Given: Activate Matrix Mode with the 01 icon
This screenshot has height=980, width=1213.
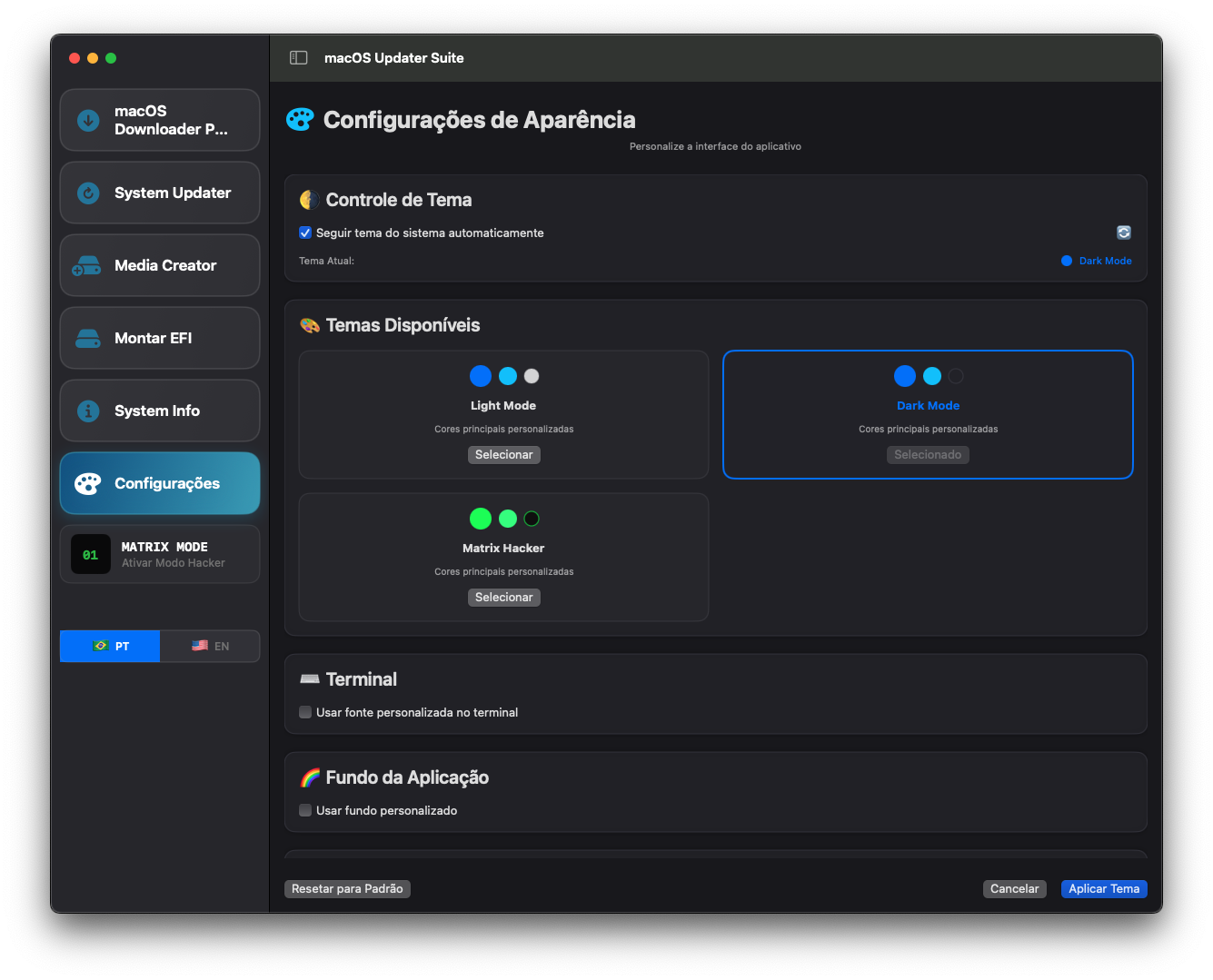Looking at the screenshot, I should coord(90,554).
